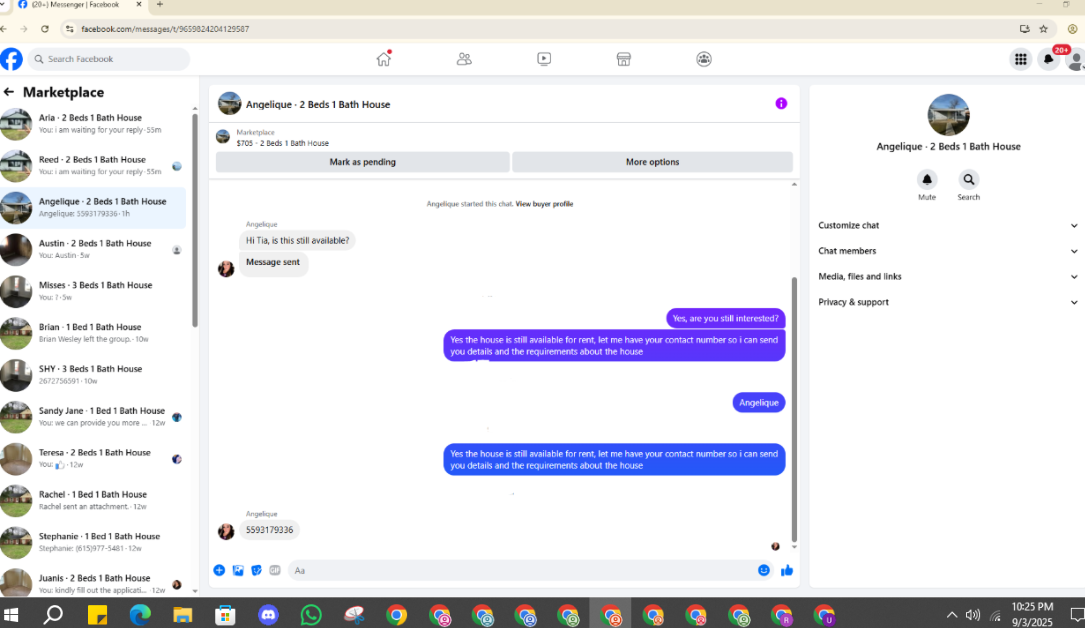Open Groups icon in top navigation
The height and width of the screenshot is (628, 1085).
click(704, 59)
